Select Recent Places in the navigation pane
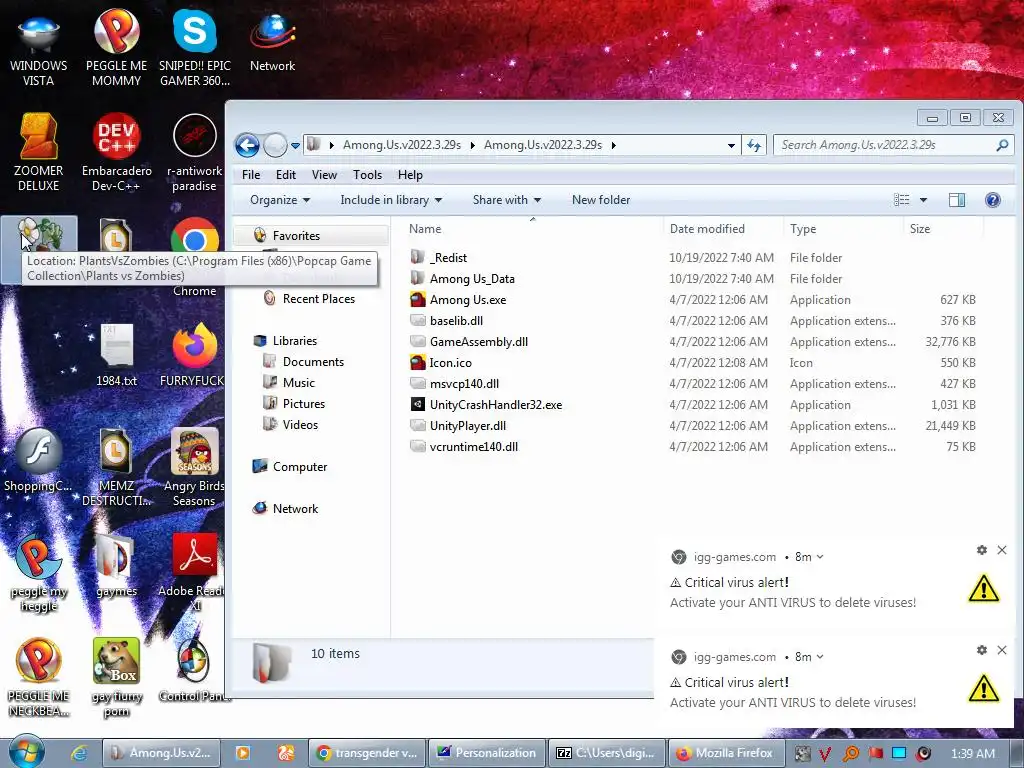The height and width of the screenshot is (768, 1024). tap(319, 299)
